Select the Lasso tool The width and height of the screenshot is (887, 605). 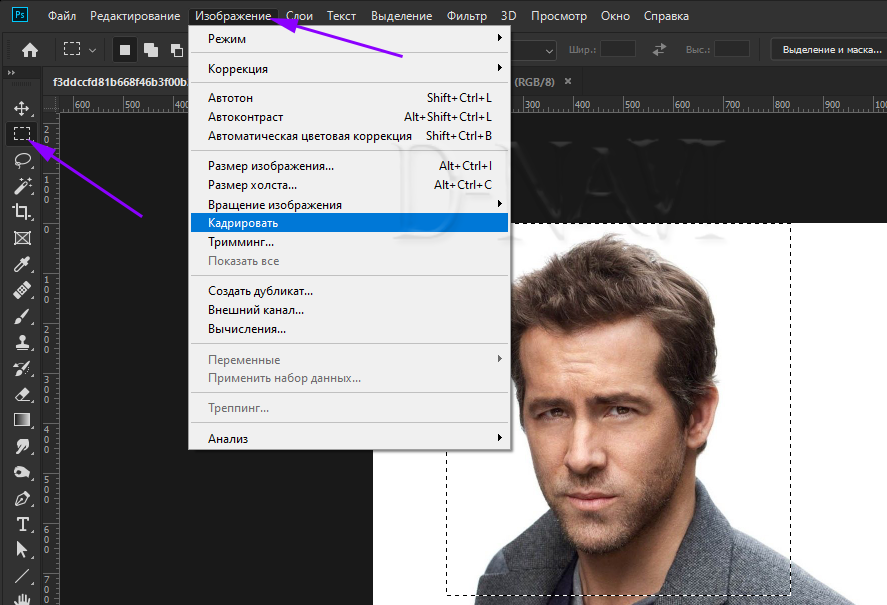tap(22, 160)
